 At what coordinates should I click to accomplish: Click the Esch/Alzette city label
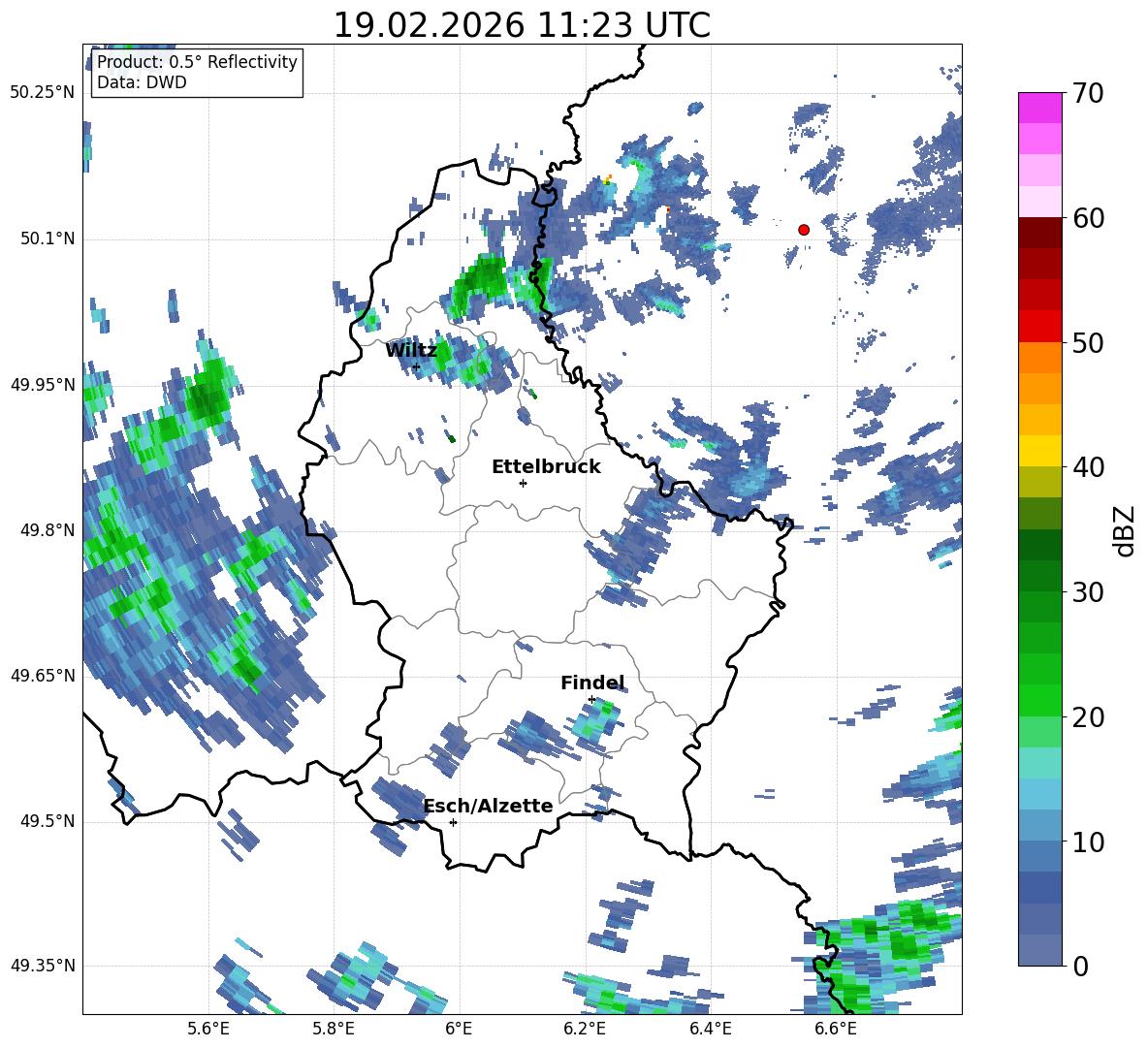tap(488, 807)
